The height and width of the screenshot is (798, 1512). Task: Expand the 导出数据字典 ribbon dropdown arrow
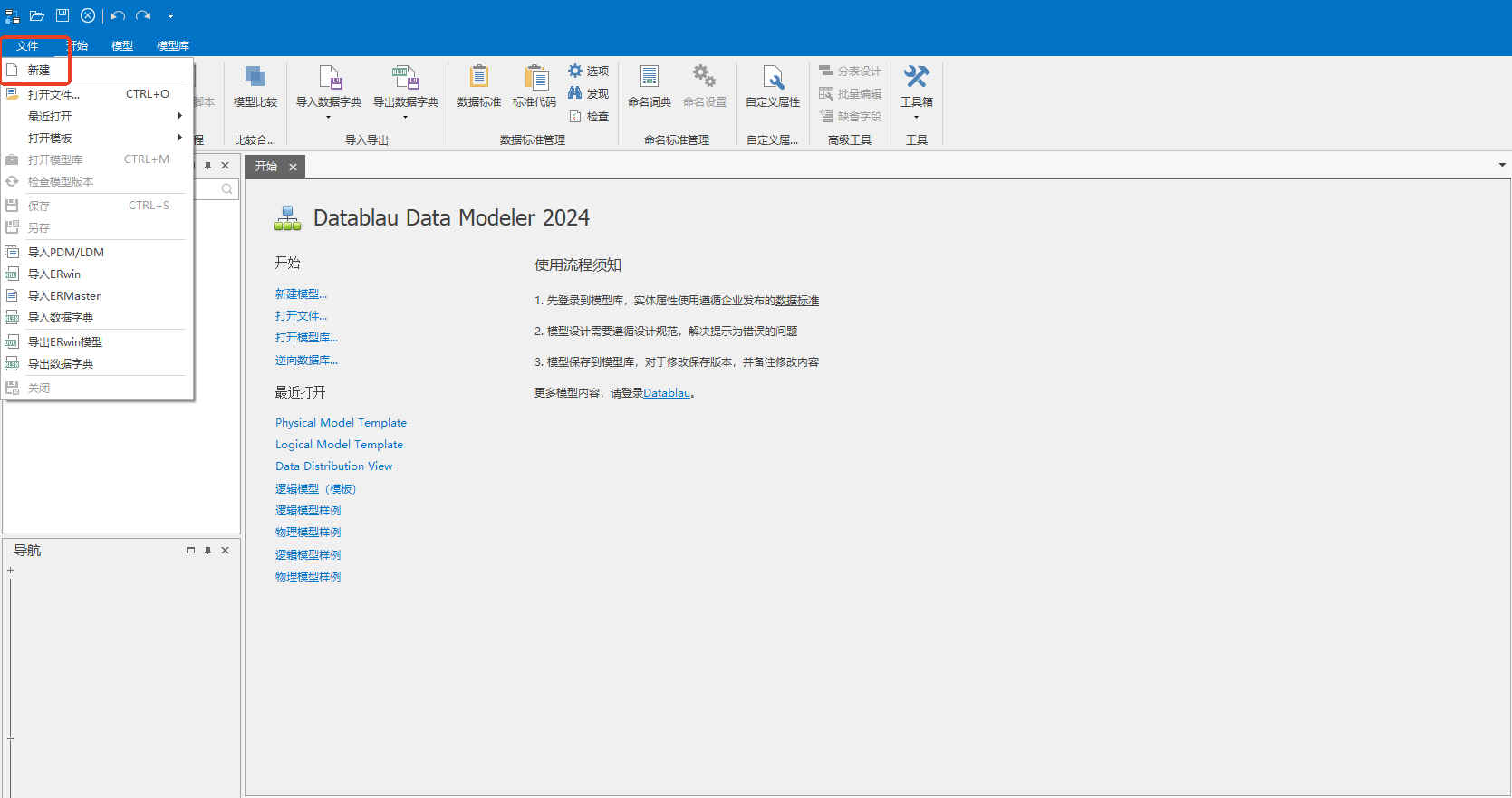406,117
